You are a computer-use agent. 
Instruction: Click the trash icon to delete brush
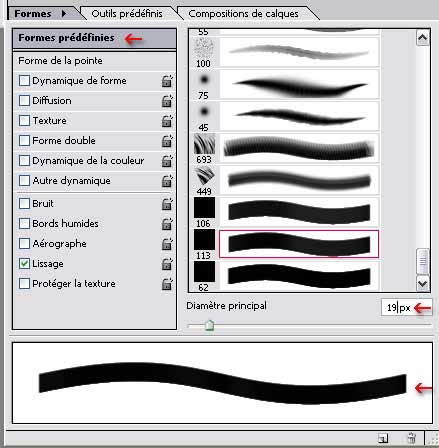pos(412,438)
